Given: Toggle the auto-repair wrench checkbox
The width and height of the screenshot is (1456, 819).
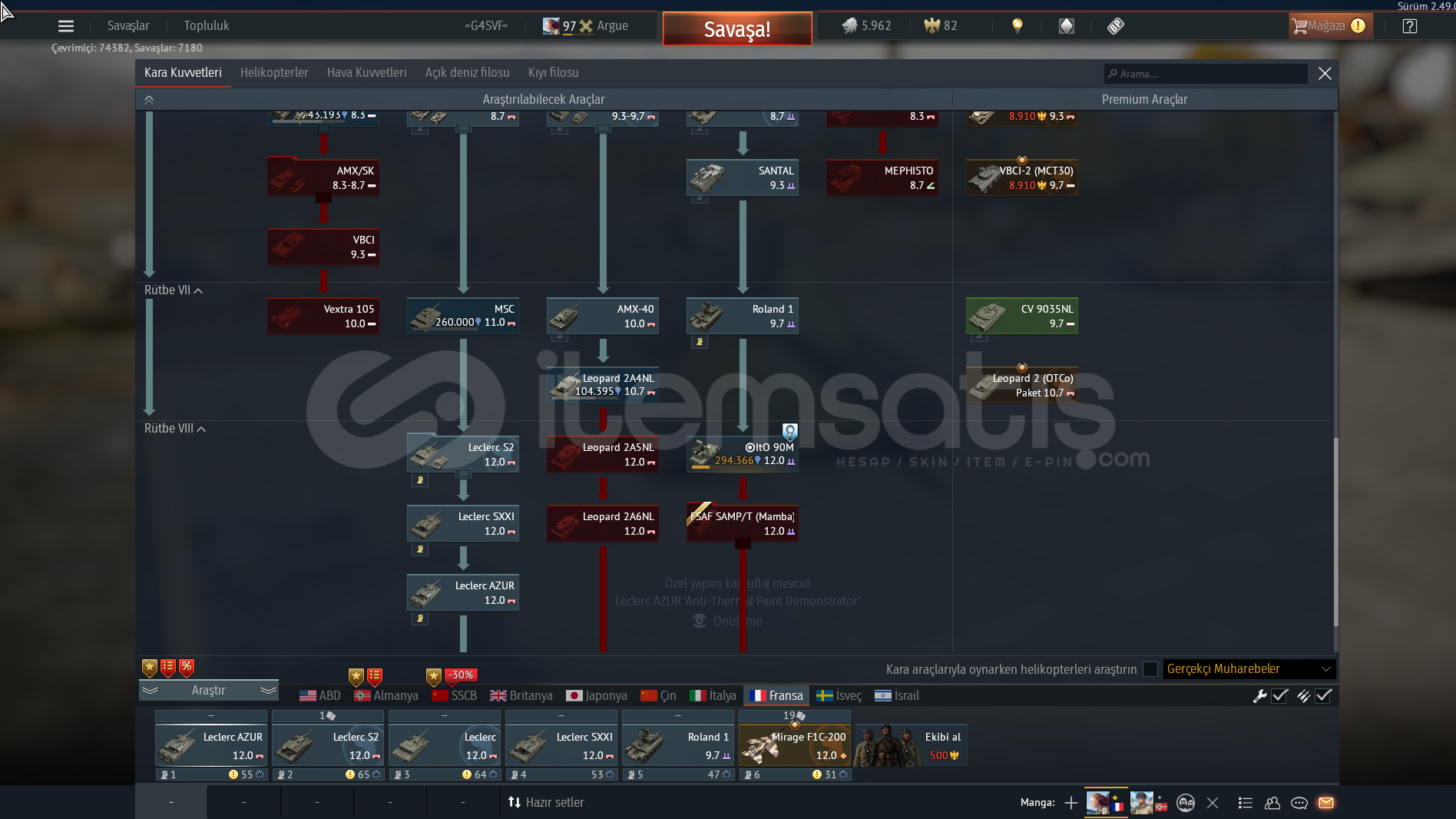Looking at the screenshot, I should 1279,696.
